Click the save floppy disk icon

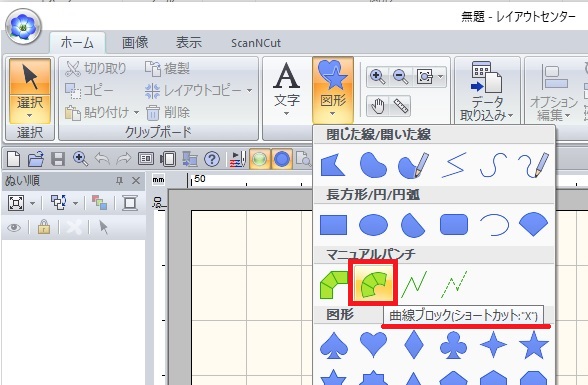coord(58,159)
